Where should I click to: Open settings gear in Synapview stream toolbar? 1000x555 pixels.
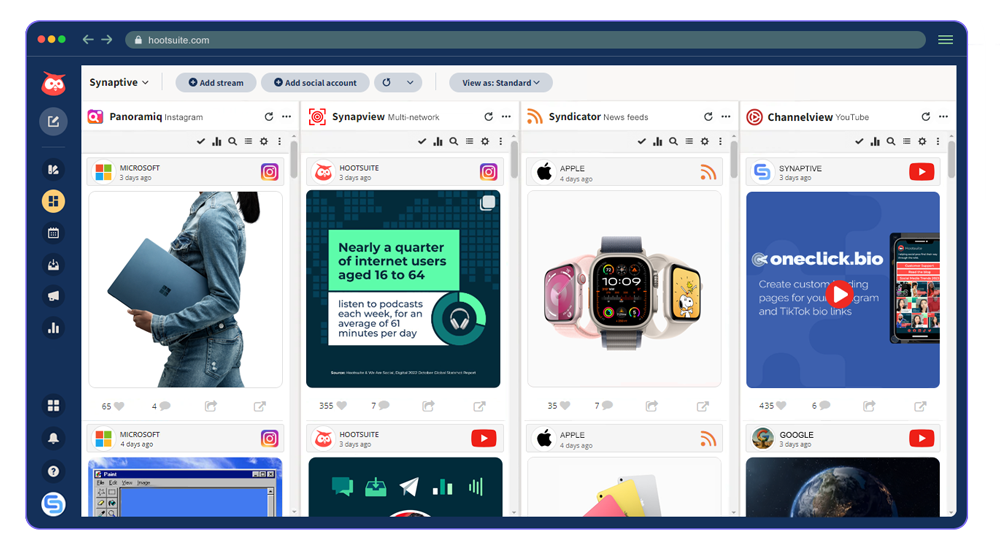tap(485, 142)
